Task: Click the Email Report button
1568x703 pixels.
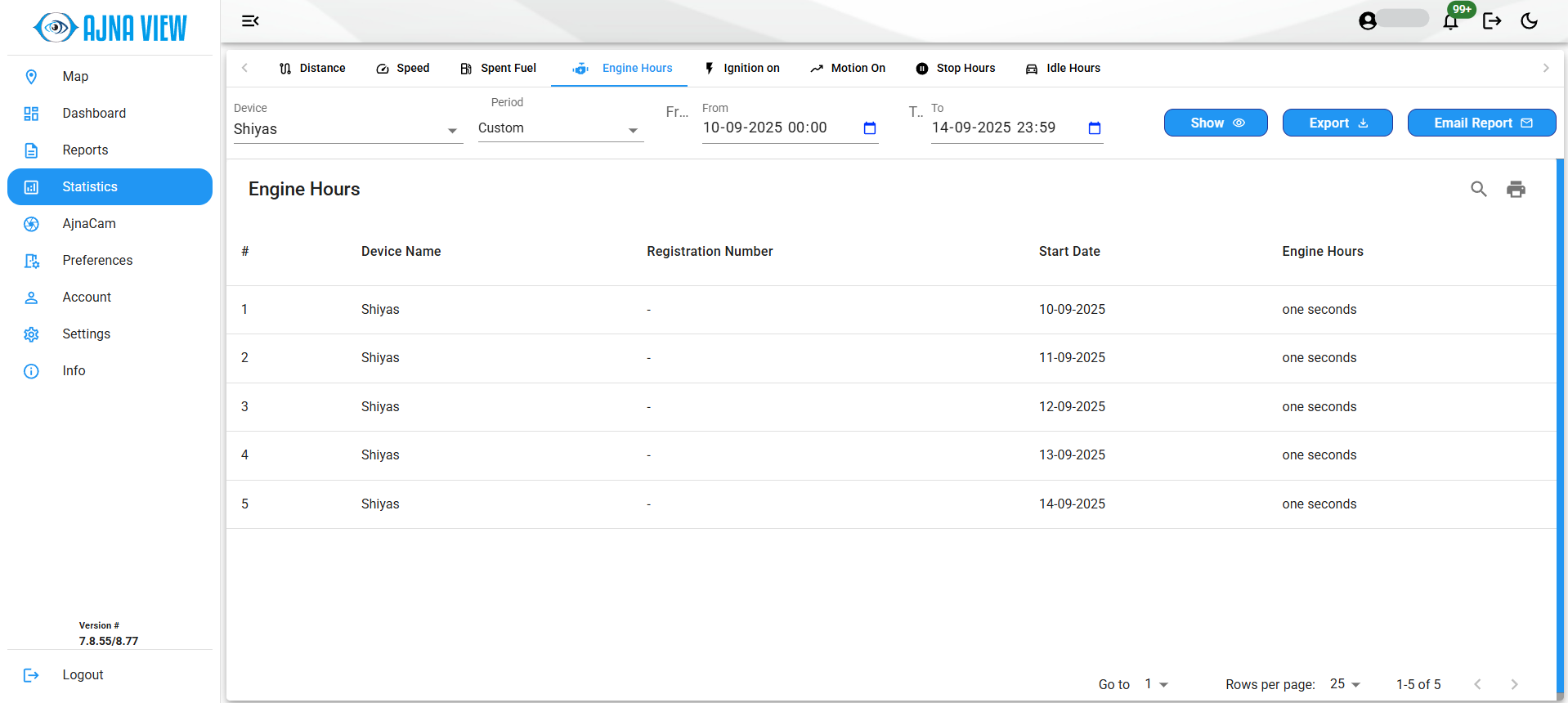Action: point(1481,123)
